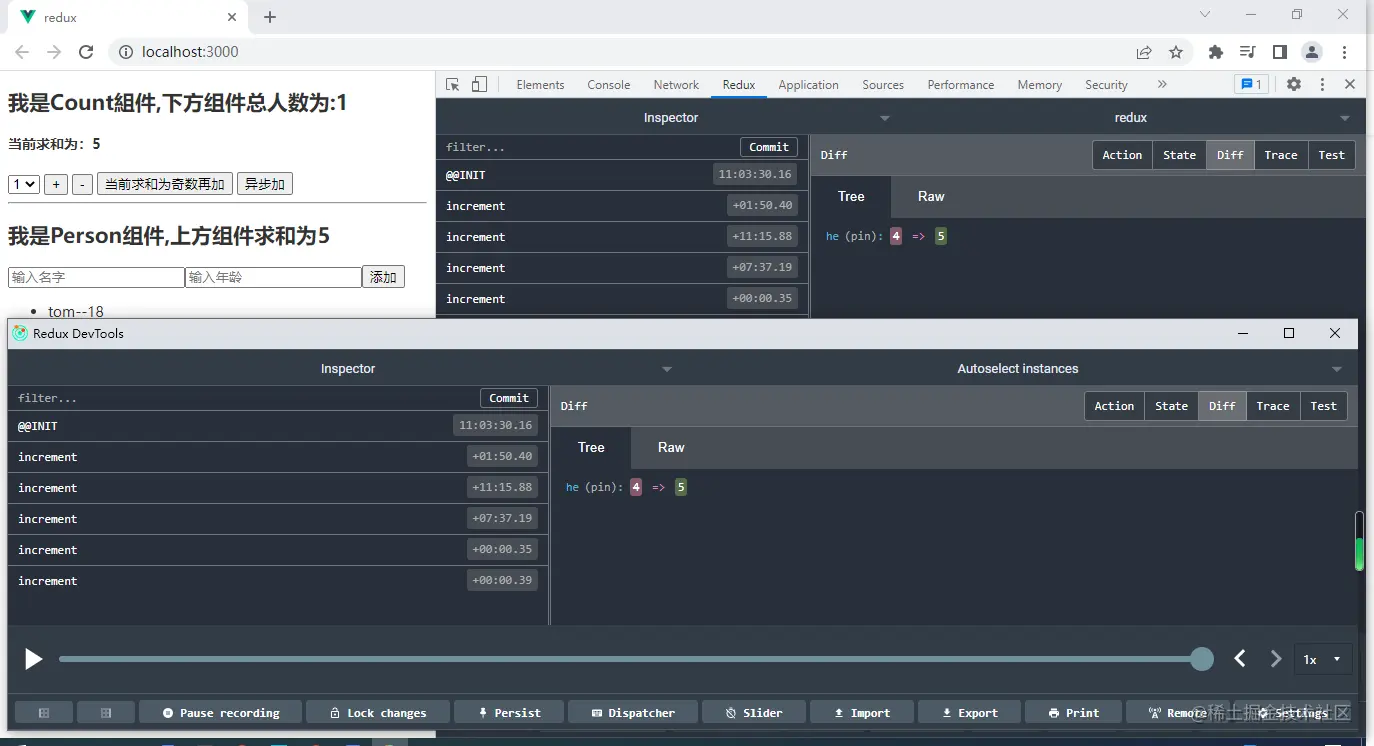Screen dimensions: 1374x746
Task: Open the Application tab
Action: tap(808, 85)
